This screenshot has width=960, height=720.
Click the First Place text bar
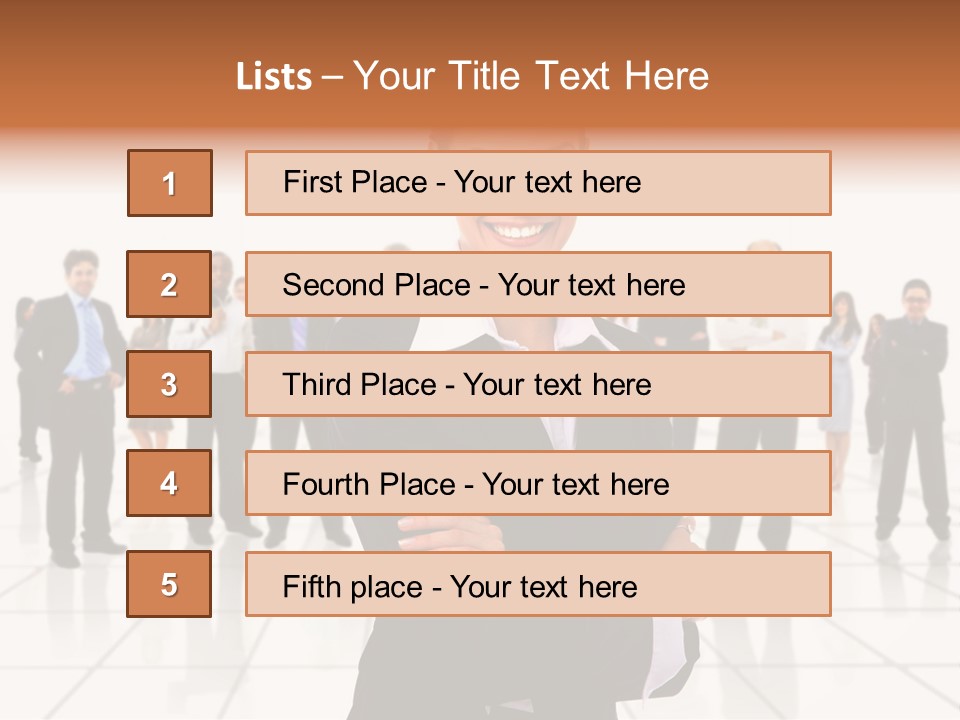click(x=538, y=183)
